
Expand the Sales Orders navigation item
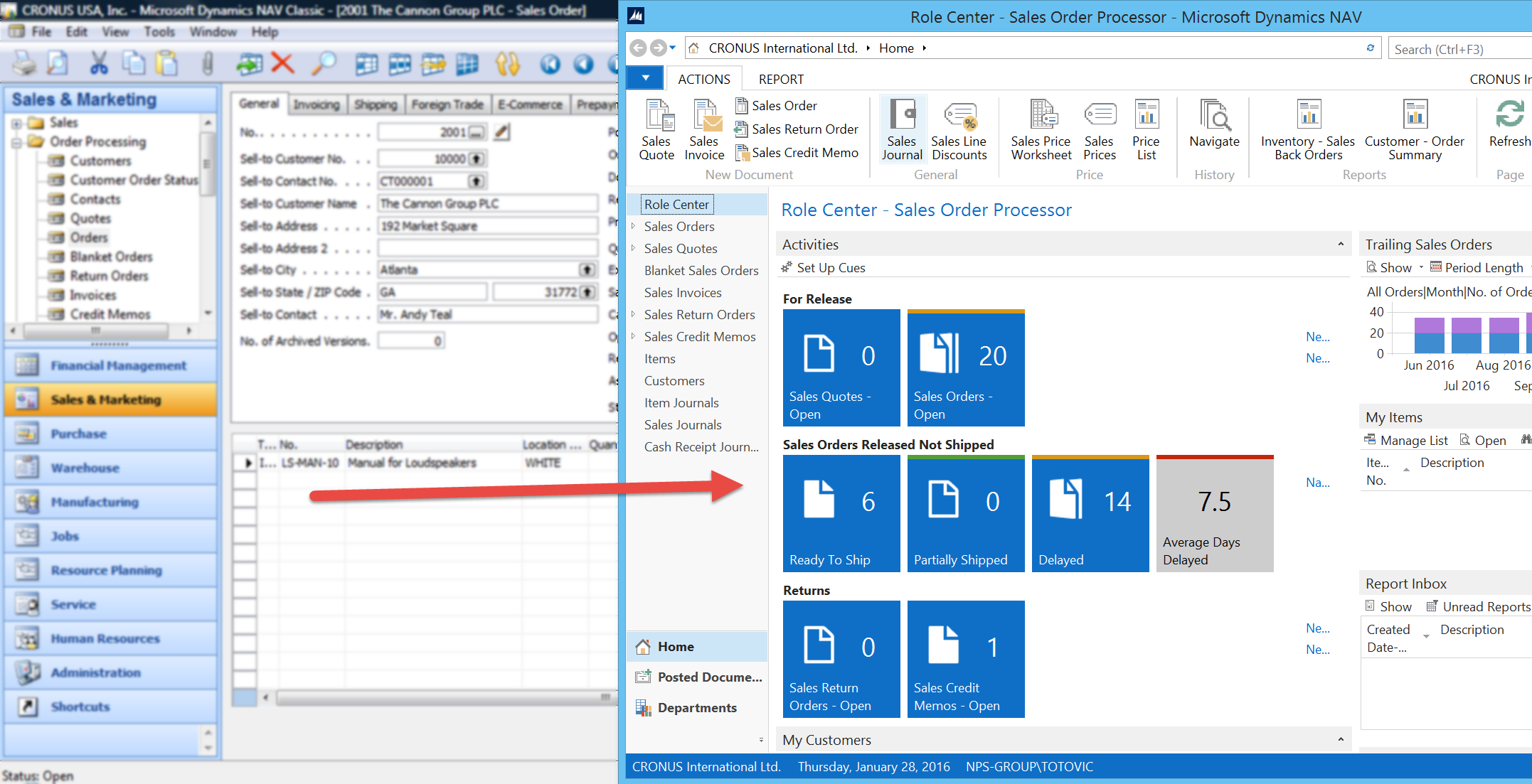pyautogui.click(x=633, y=226)
